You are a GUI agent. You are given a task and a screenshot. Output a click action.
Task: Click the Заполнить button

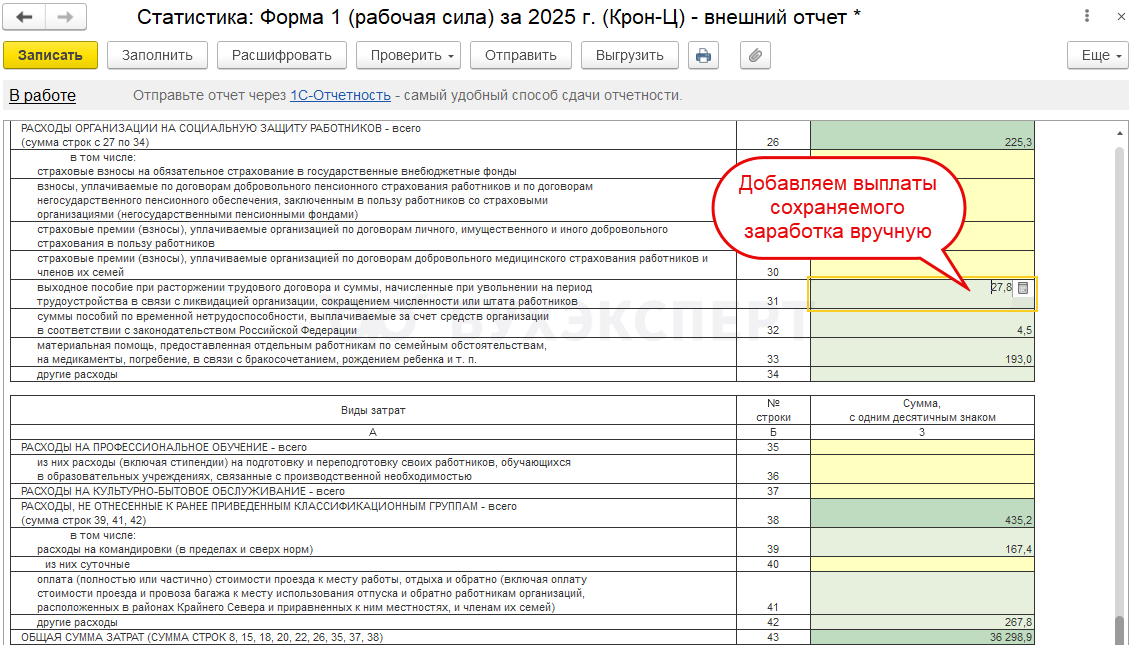point(157,56)
